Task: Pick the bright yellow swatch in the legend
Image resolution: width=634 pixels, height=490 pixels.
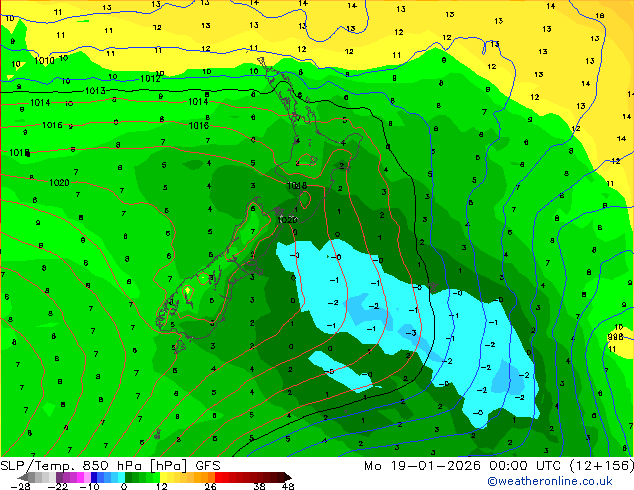Action: pyautogui.click(x=163, y=477)
